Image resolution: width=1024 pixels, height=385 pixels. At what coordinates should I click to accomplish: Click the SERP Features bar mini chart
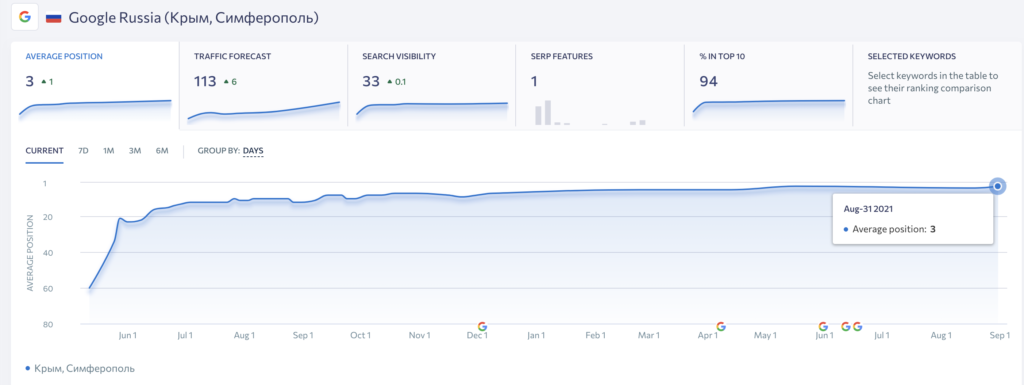[x=590, y=112]
